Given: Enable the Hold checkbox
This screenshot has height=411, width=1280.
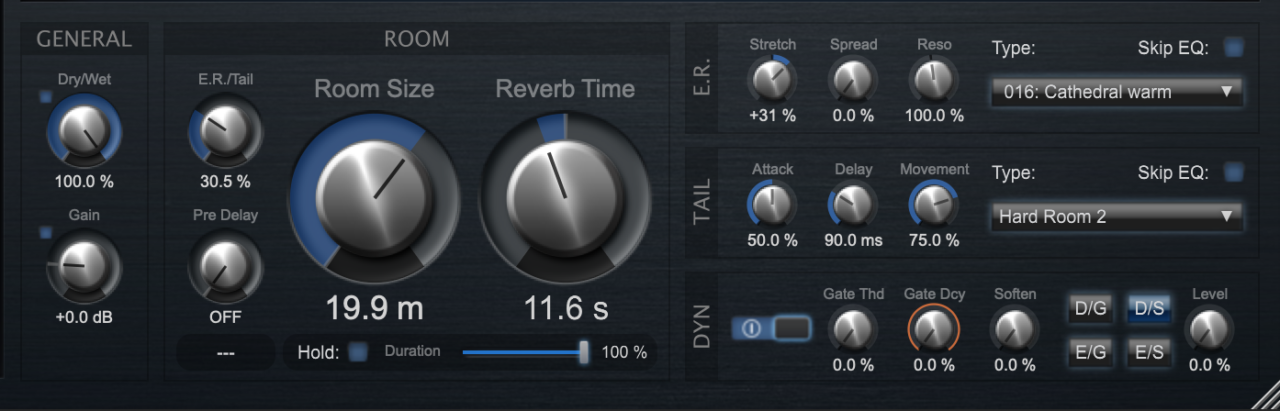Looking at the screenshot, I should pyautogui.click(x=359, y=352).
